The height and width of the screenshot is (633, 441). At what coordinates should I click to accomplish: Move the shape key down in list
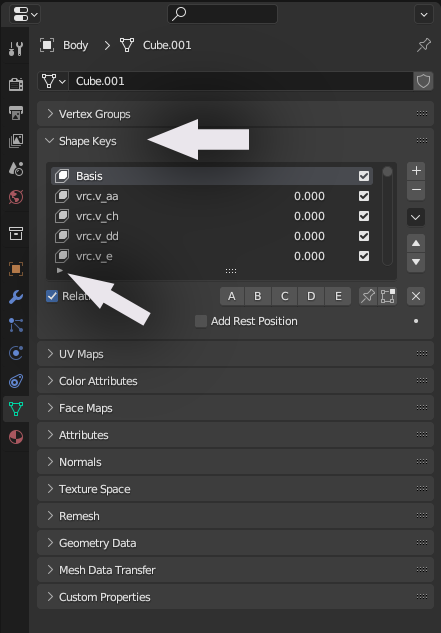416,262
